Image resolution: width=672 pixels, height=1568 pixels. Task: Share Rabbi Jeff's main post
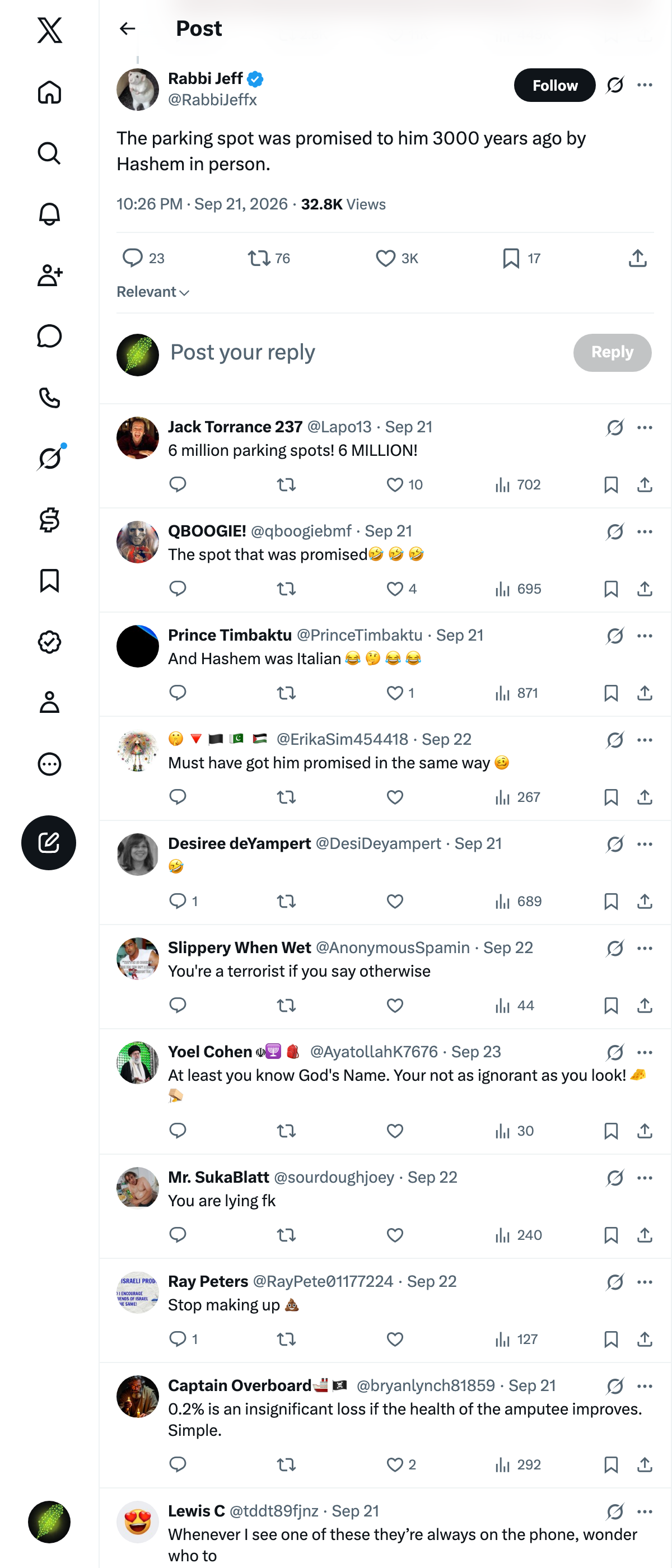click(x=637, y=259)
